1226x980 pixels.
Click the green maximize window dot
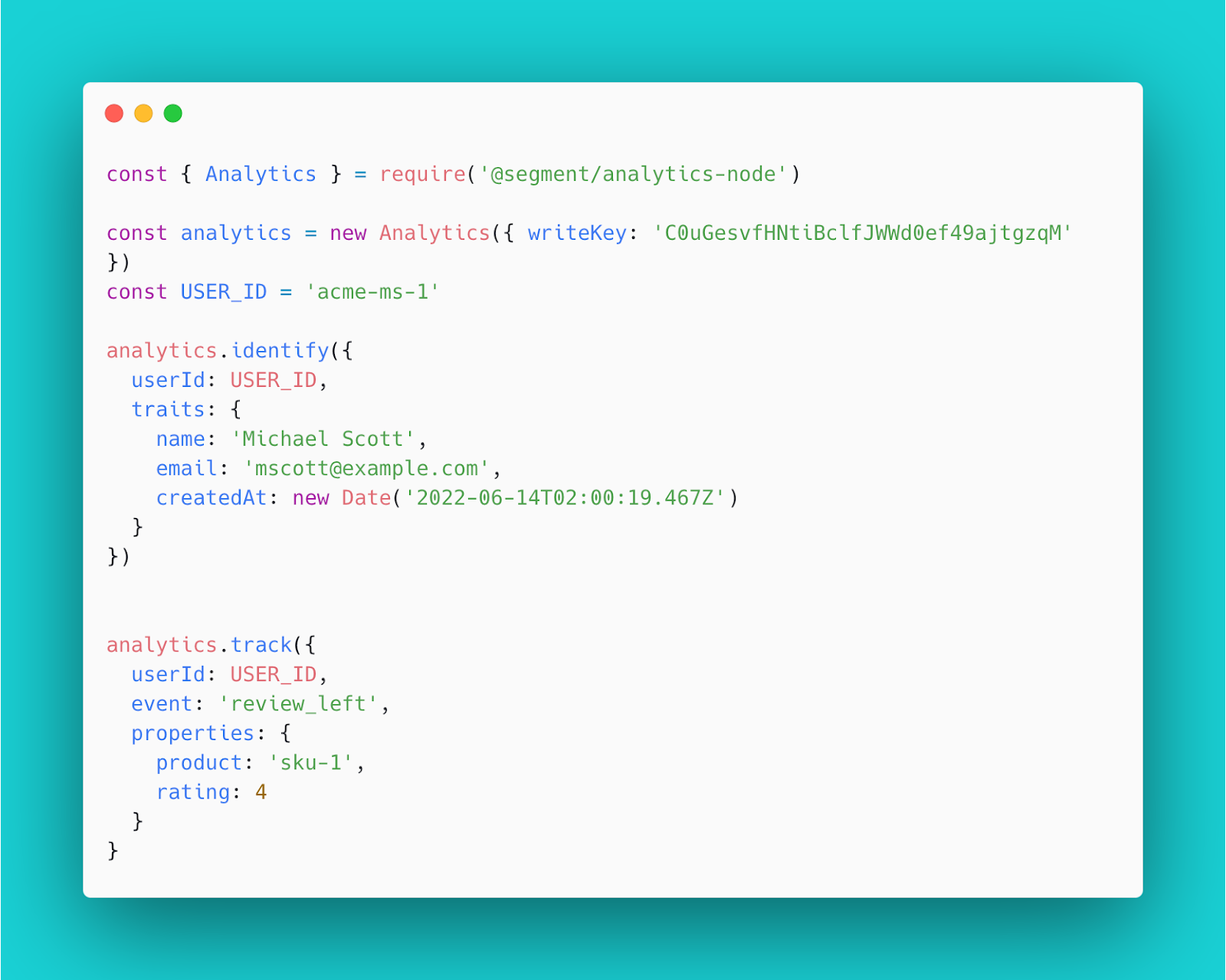pos(173,113)
